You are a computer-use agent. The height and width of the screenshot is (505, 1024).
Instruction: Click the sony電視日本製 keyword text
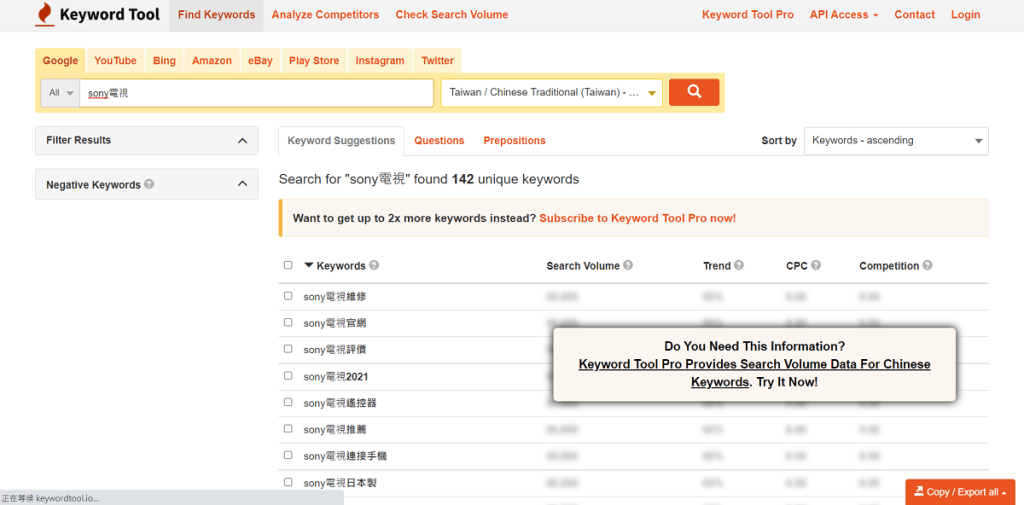point(340,483)
